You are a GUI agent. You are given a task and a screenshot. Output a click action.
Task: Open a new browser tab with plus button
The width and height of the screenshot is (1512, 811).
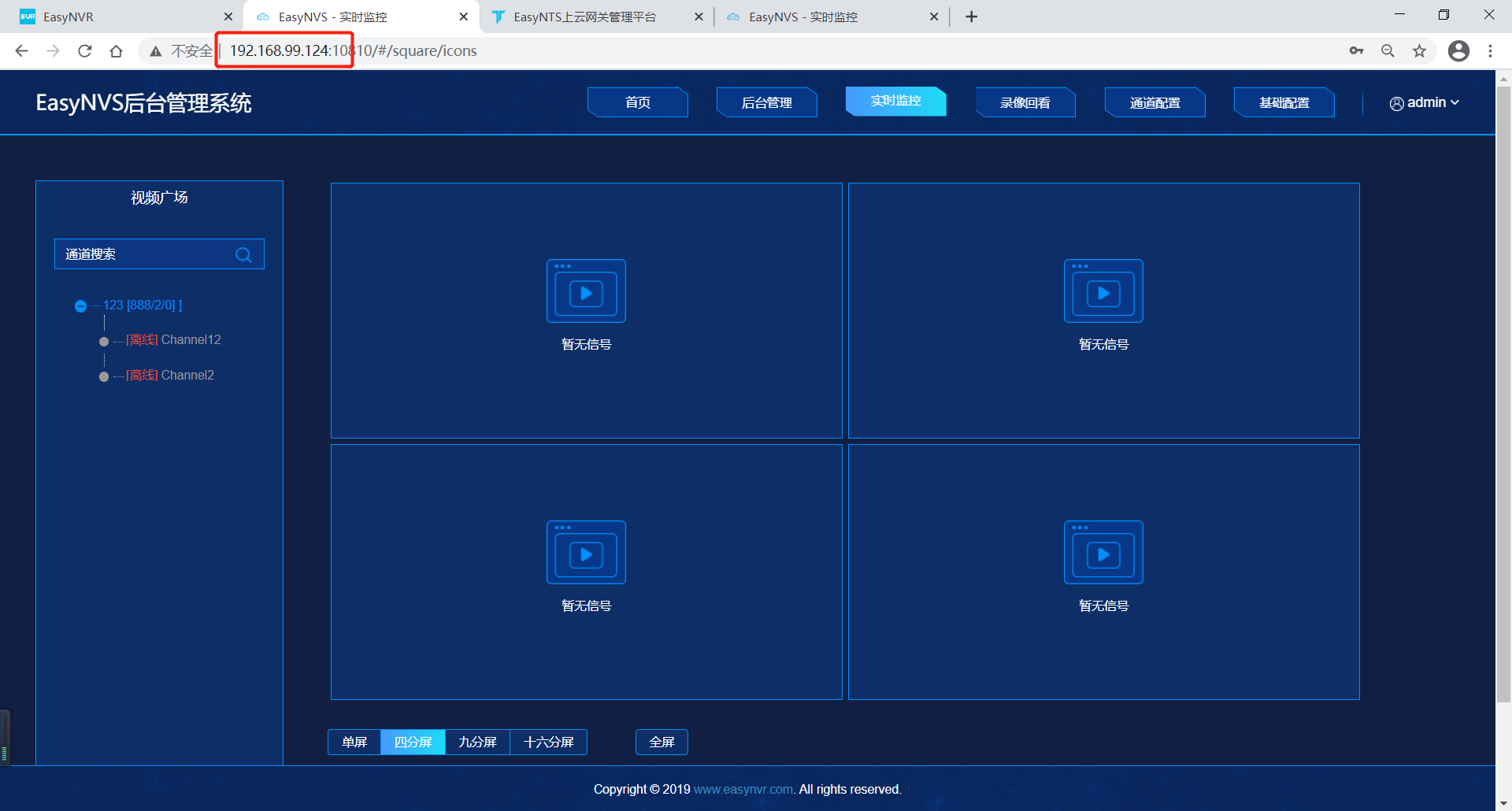pyautogui.click(x=971, y=17)
